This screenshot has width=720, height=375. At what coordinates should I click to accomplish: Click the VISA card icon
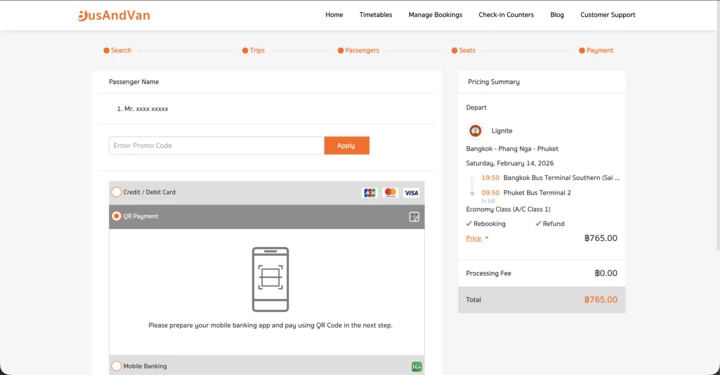[x=411, y=193]
